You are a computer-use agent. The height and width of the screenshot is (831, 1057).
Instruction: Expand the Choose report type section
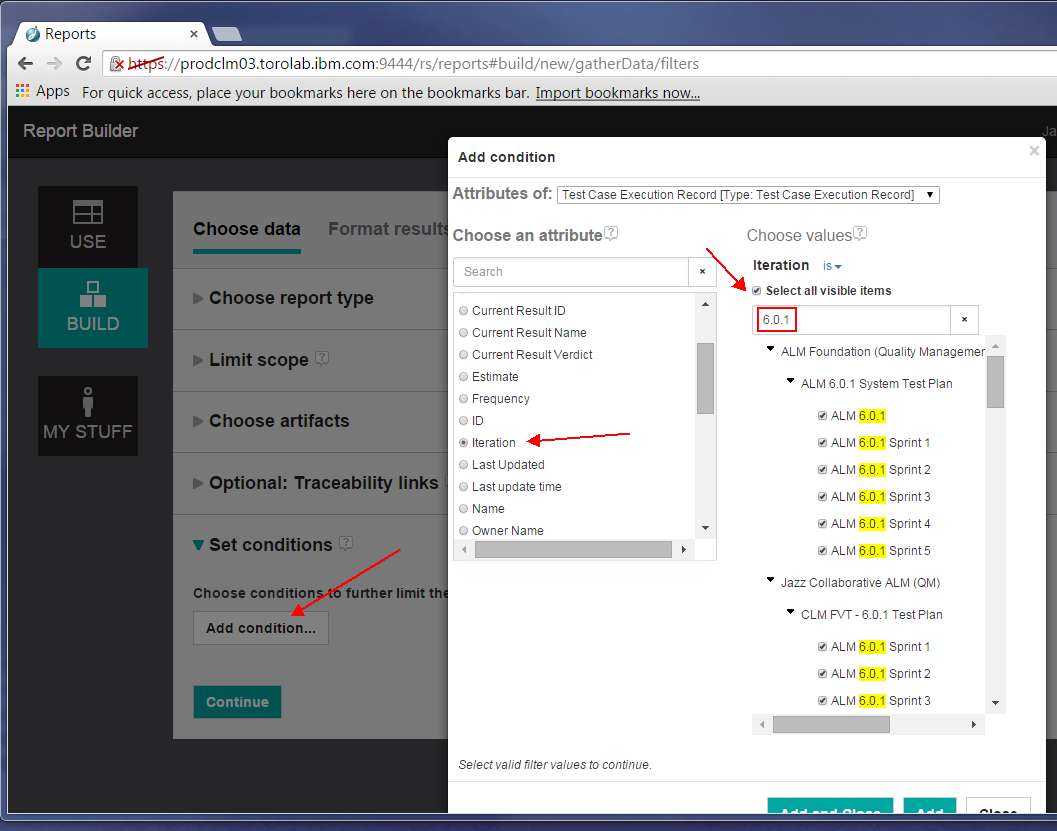click(x=198, y=298)
